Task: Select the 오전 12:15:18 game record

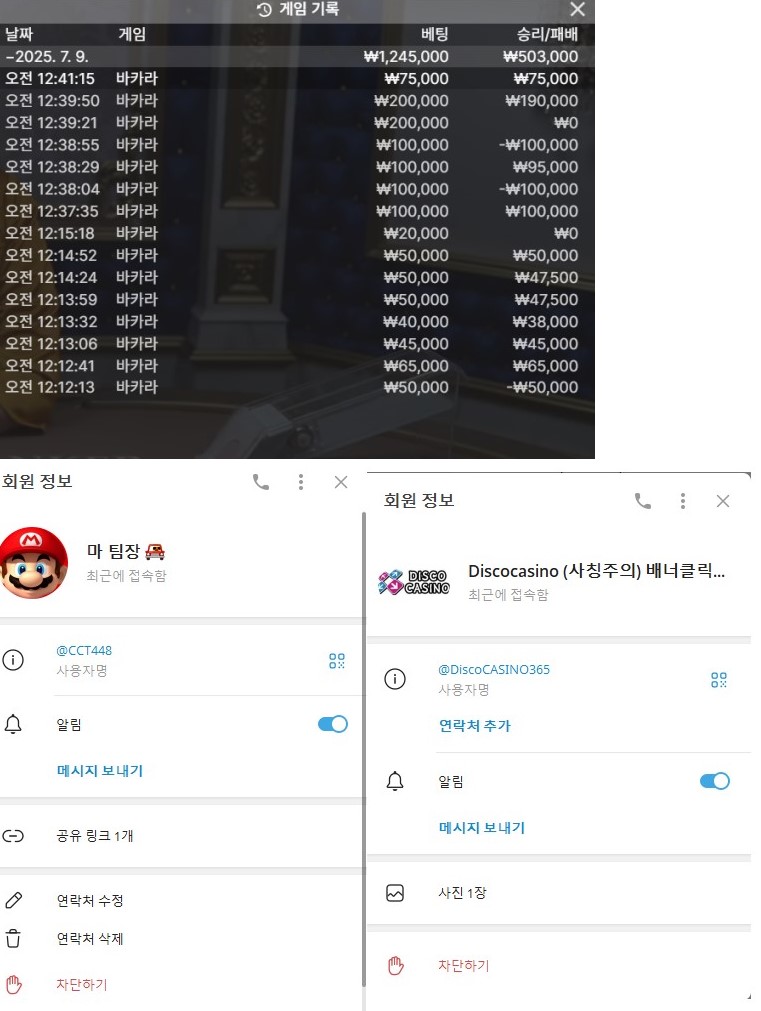Action: [297, 233]
